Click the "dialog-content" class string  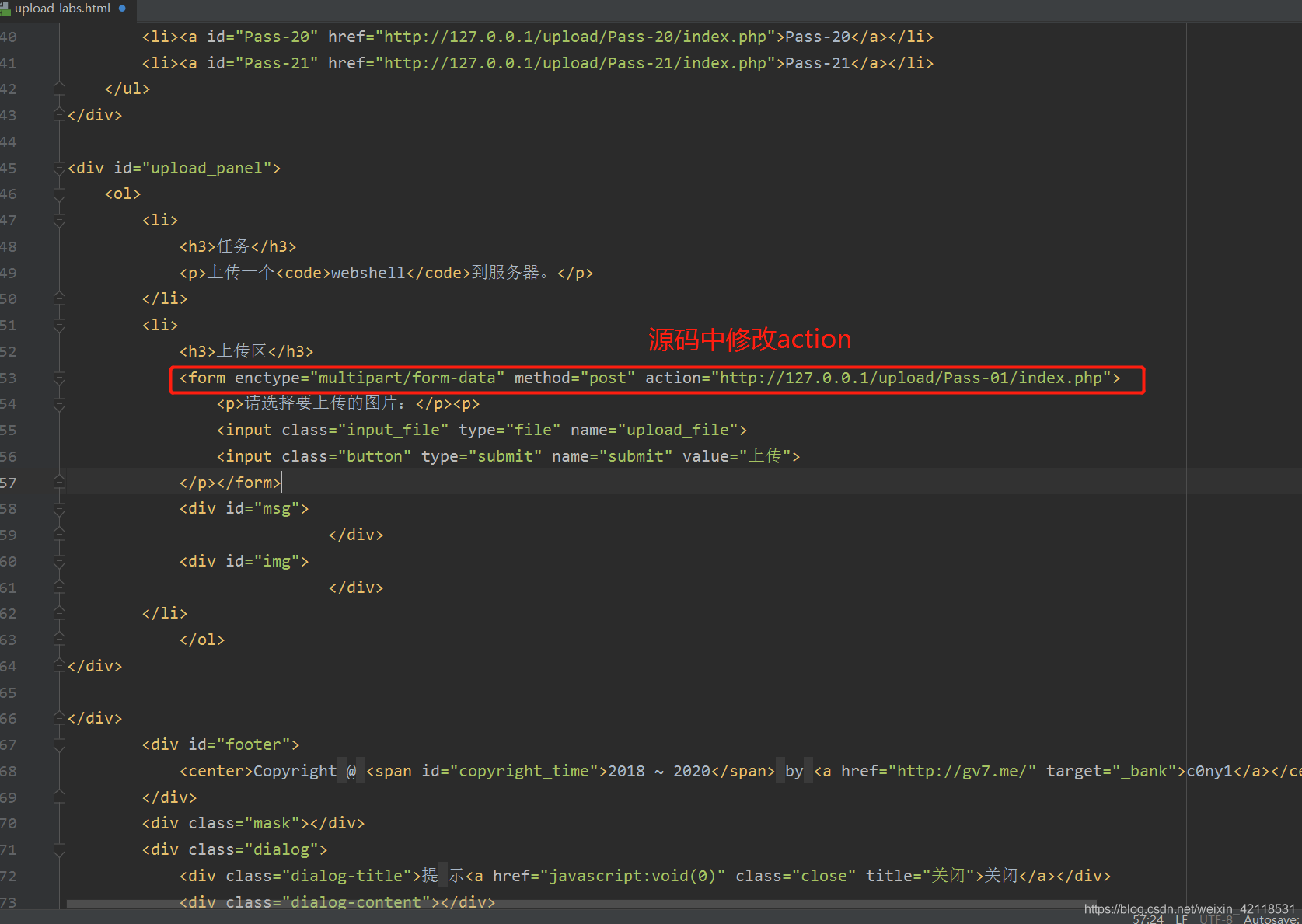click(356, 902)
